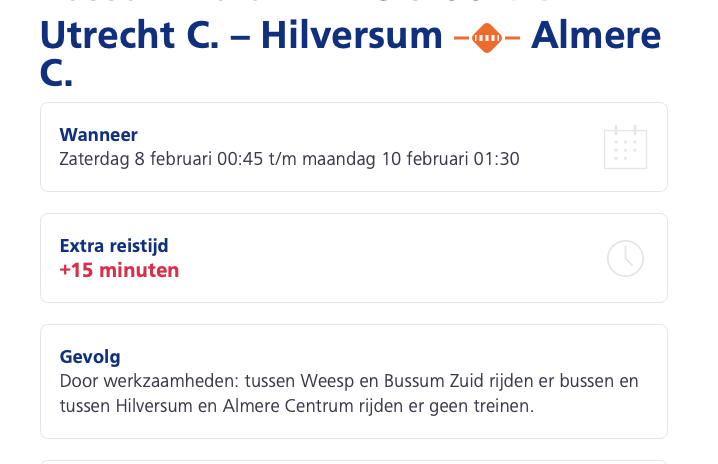
Task: Select the Gevolg heading
Action: [x=90, y=357]
